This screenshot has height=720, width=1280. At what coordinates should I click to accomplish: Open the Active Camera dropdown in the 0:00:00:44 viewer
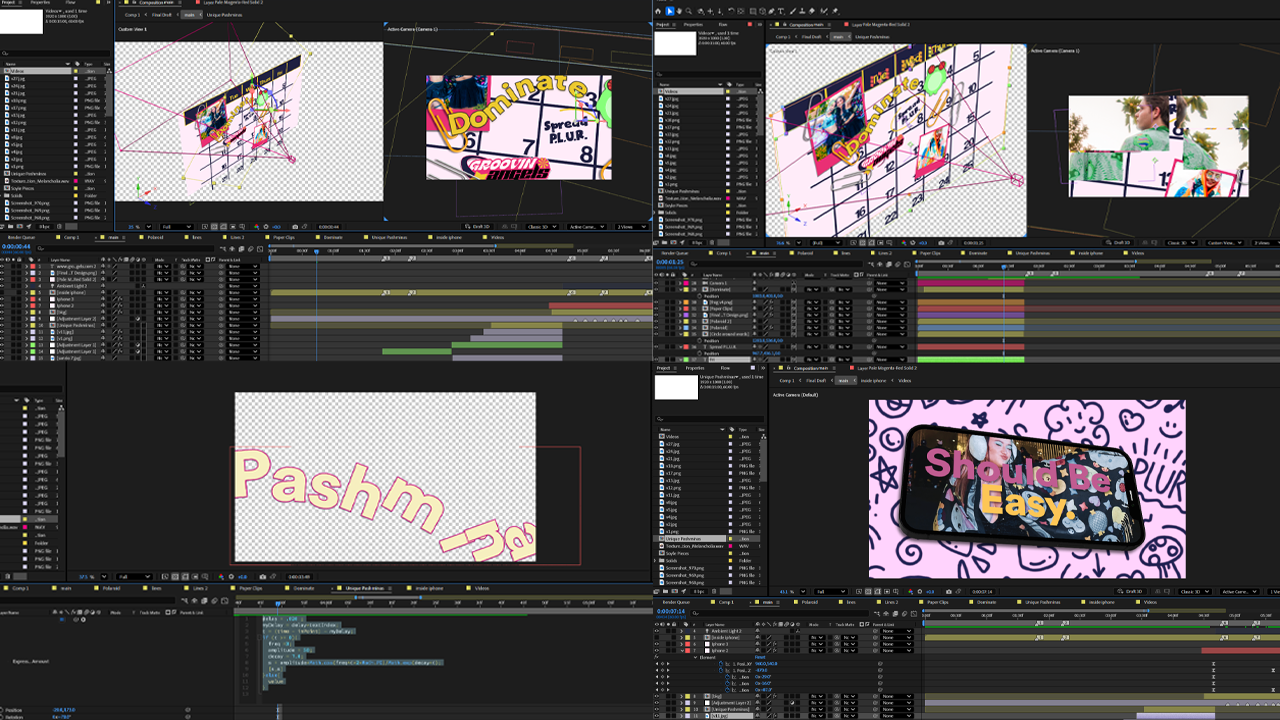coord(587,227)
